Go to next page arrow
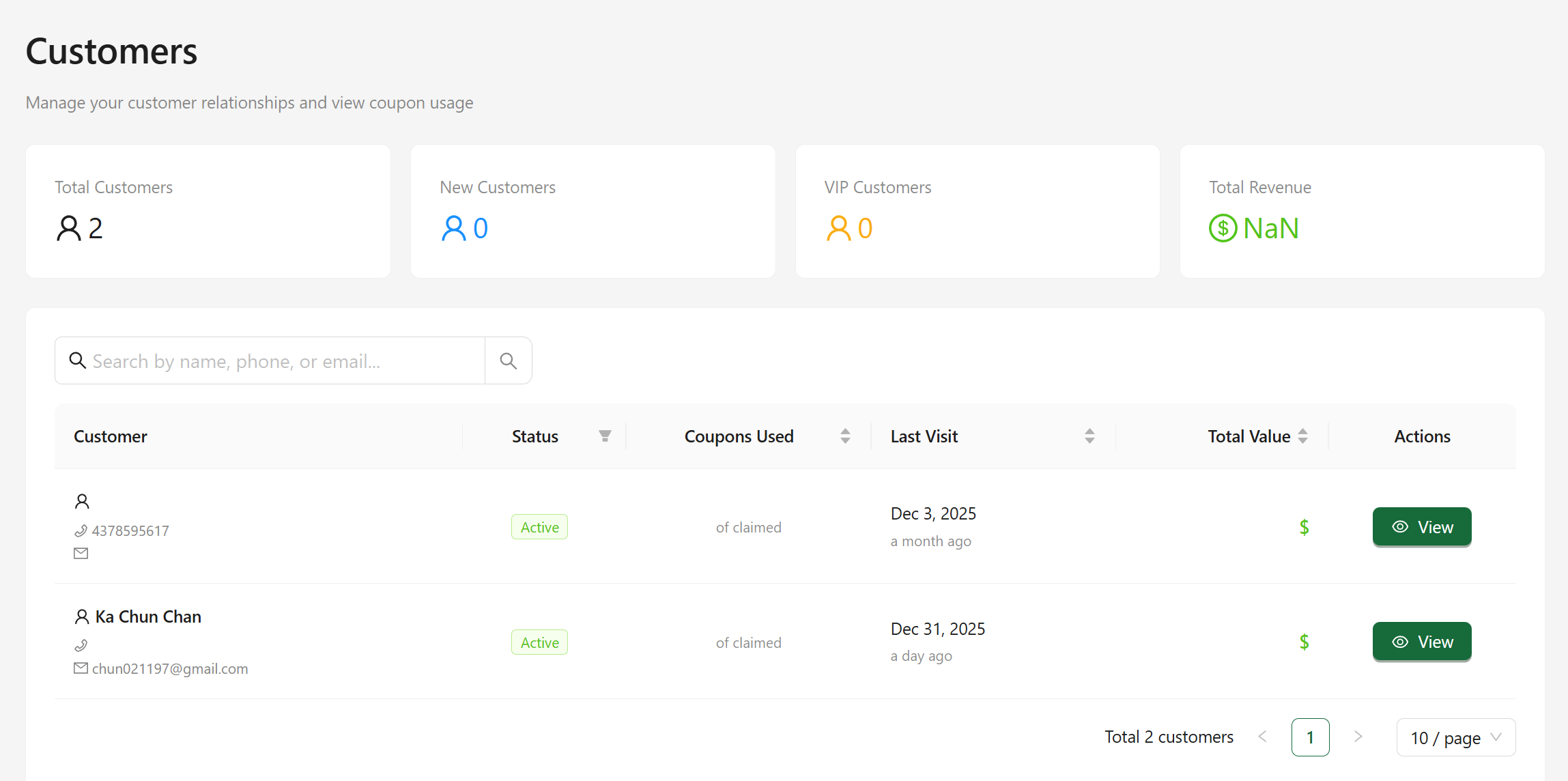1568x781 pixels. click(1358, 737)
